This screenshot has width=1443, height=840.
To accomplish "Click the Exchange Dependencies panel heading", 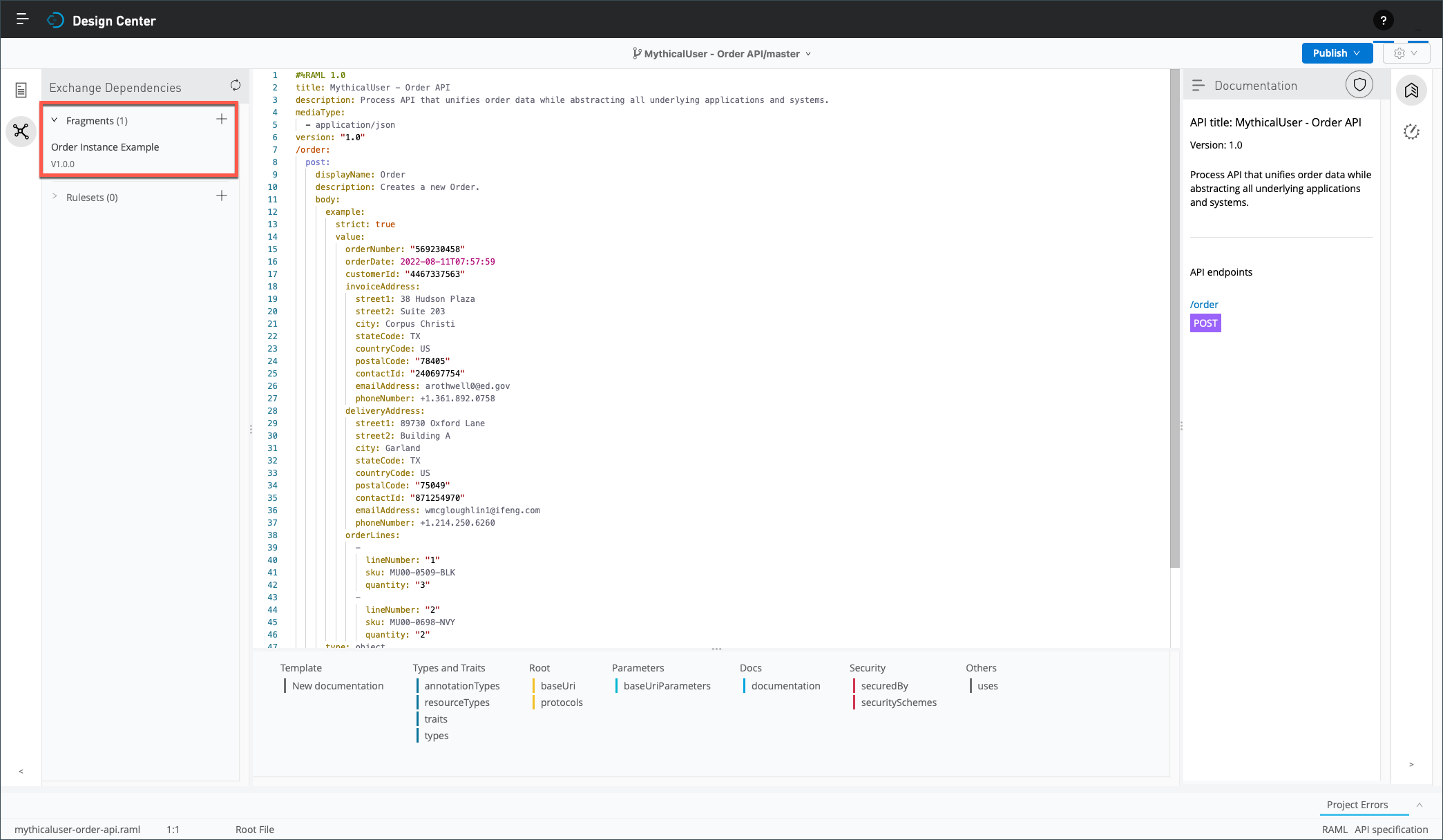I will (x=115, y=88).
